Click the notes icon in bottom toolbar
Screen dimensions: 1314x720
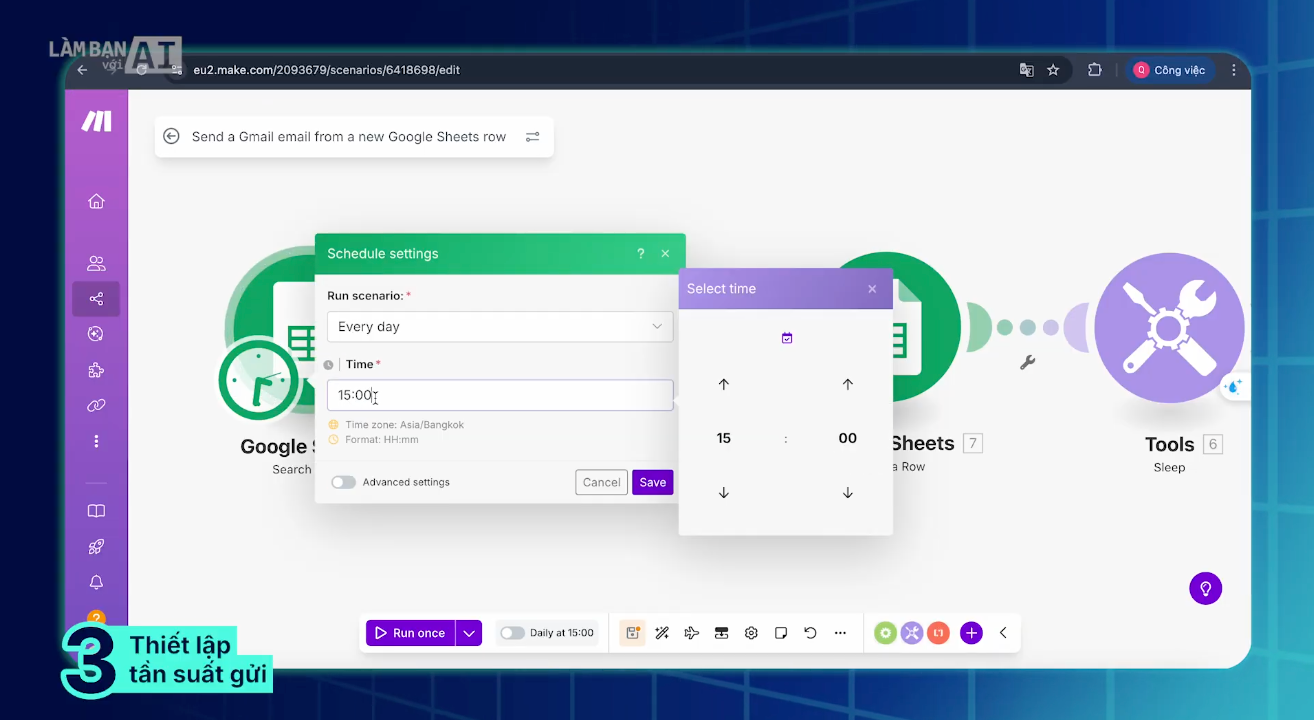tap(781, 633)
